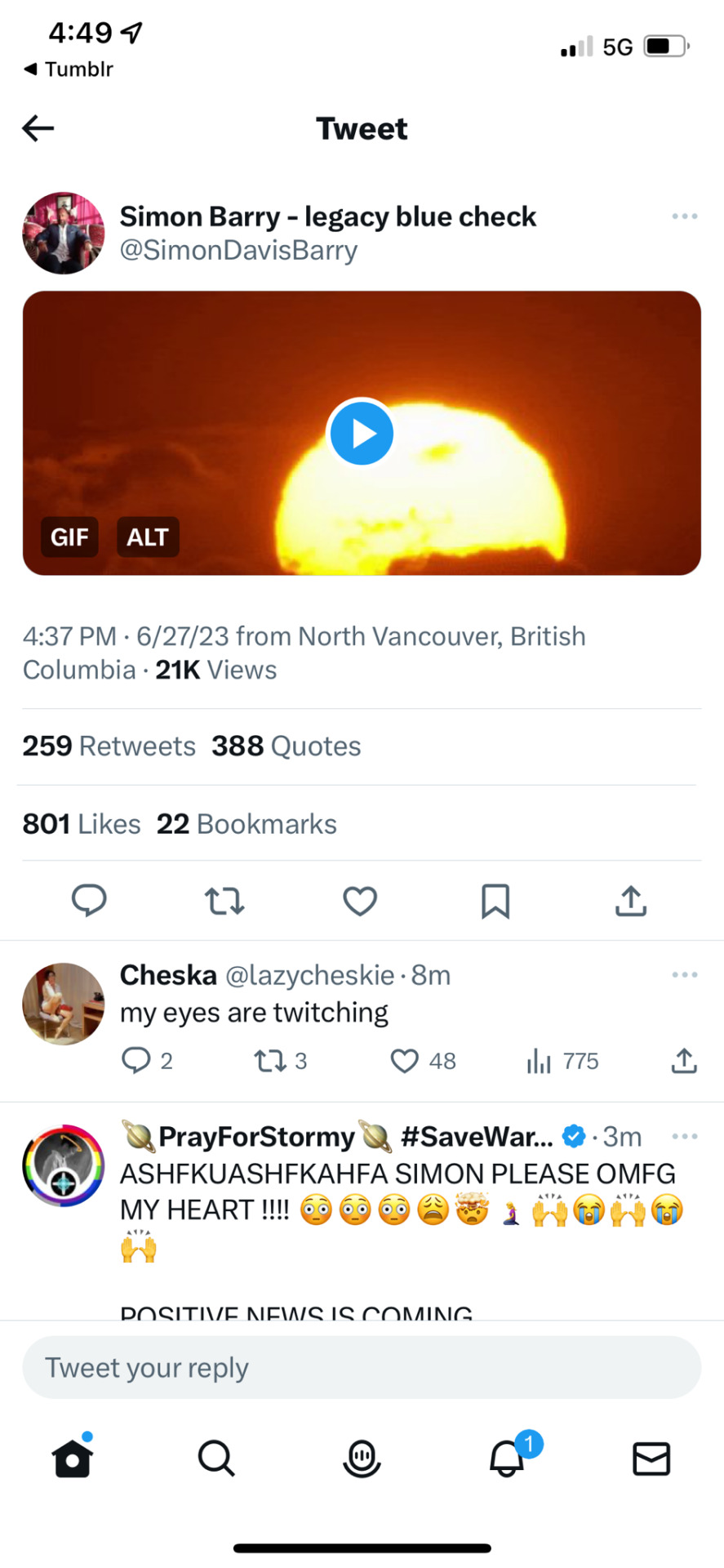Reply to the main tweet via comment icon
The image size is (724, 1568).
click(x=89, y=901)
